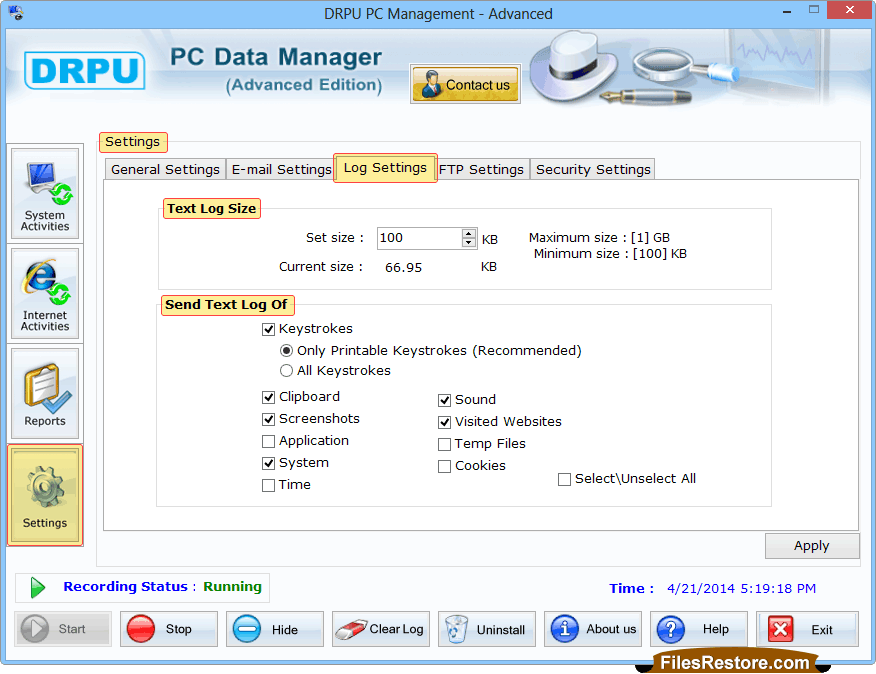Open Internet Activities panel icon
This screenshot has width=876, height=674.
45,281
